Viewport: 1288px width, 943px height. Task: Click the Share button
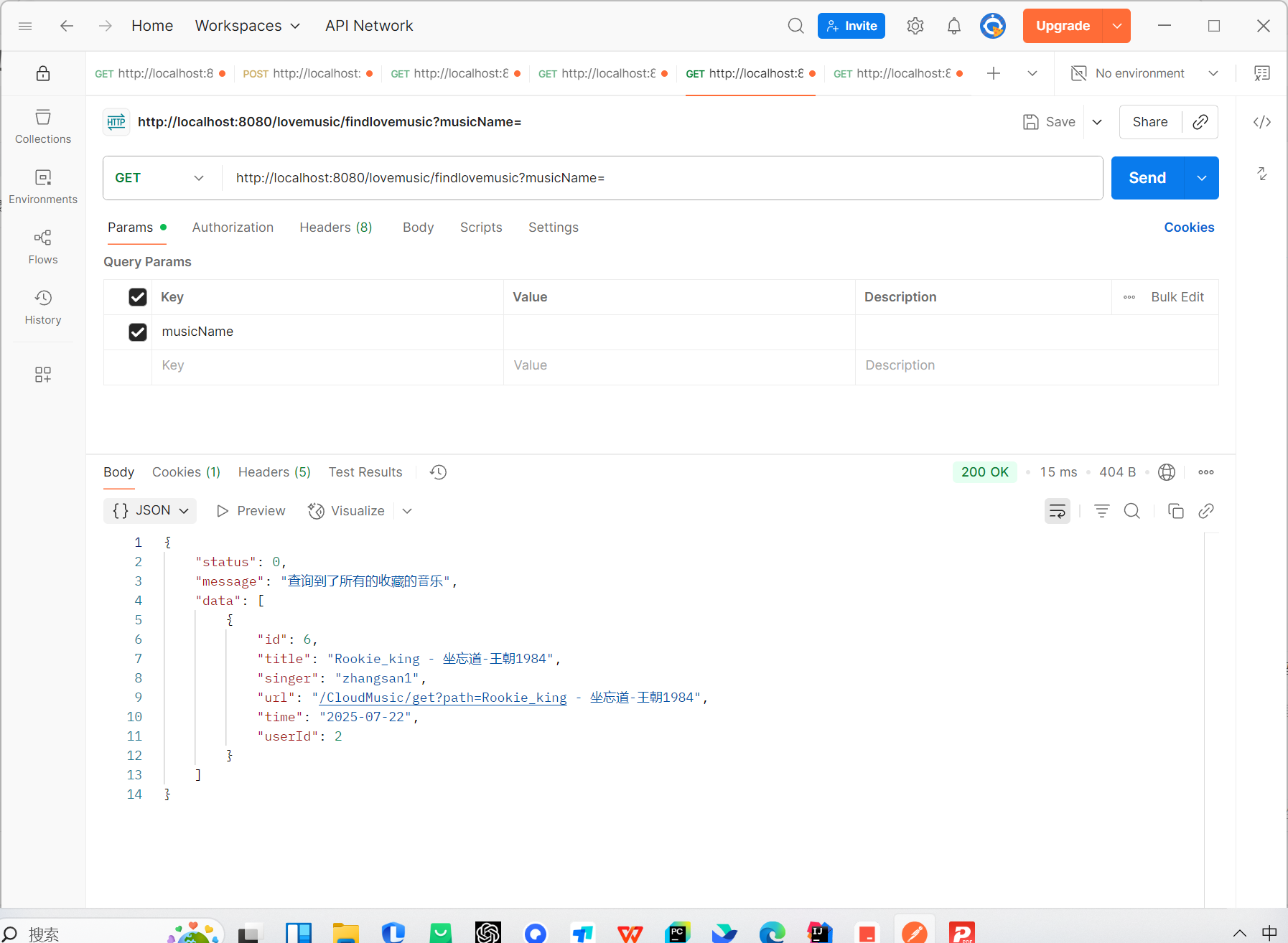point(1150,122)
